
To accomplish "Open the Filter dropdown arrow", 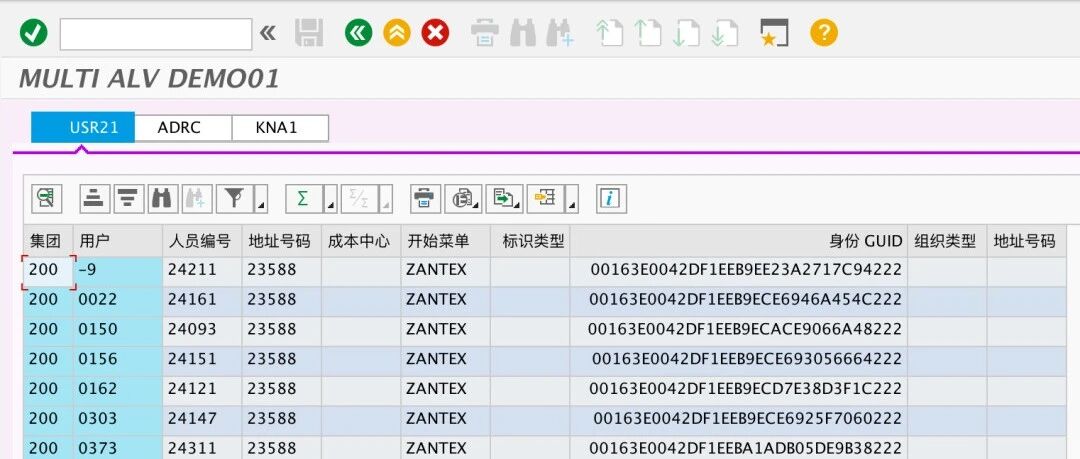I will click(261, 198).
